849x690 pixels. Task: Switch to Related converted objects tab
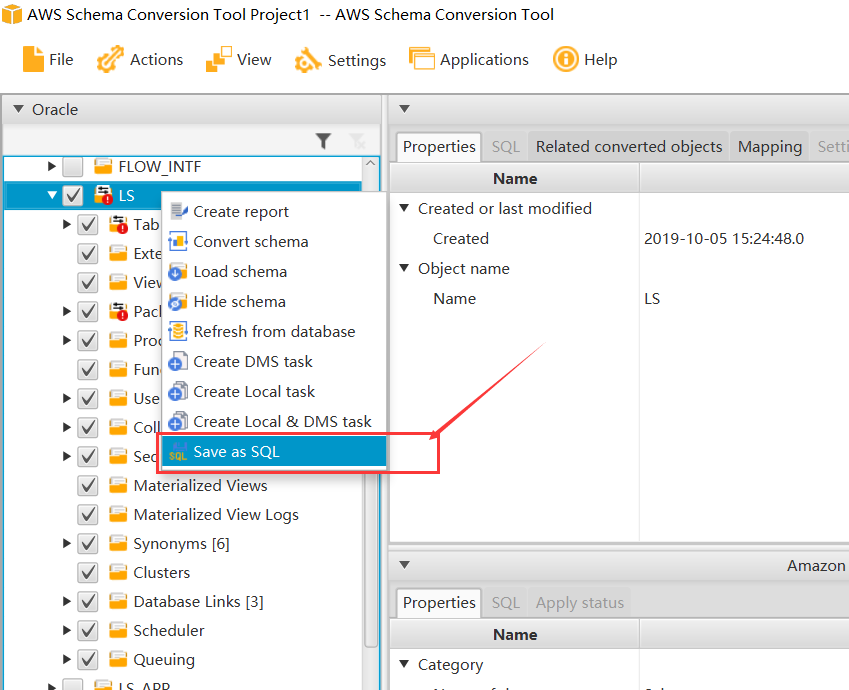(x=629, y=147)
